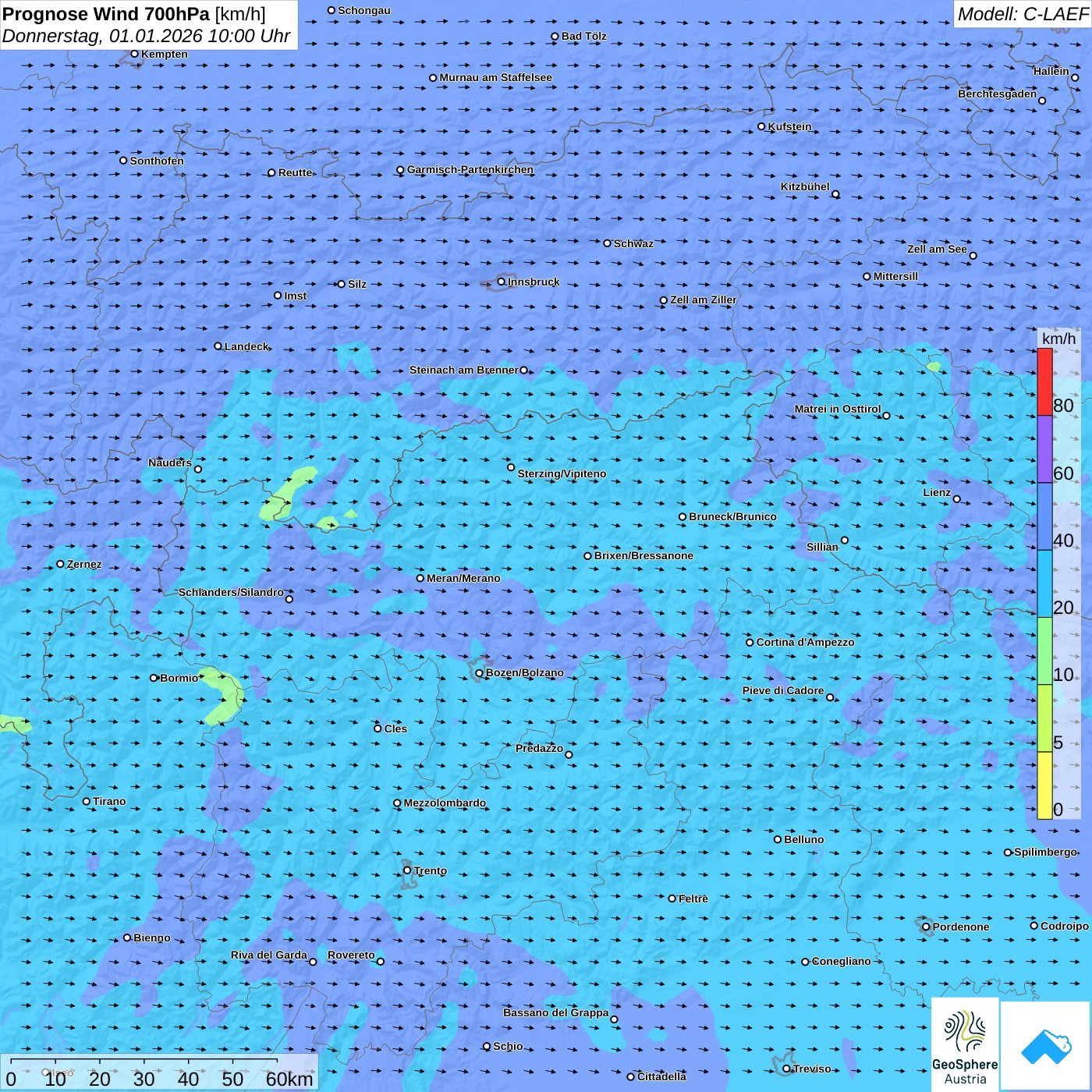Click the 'Steinach am Brenner' label

pyautogui.click(x=464, y=370)
